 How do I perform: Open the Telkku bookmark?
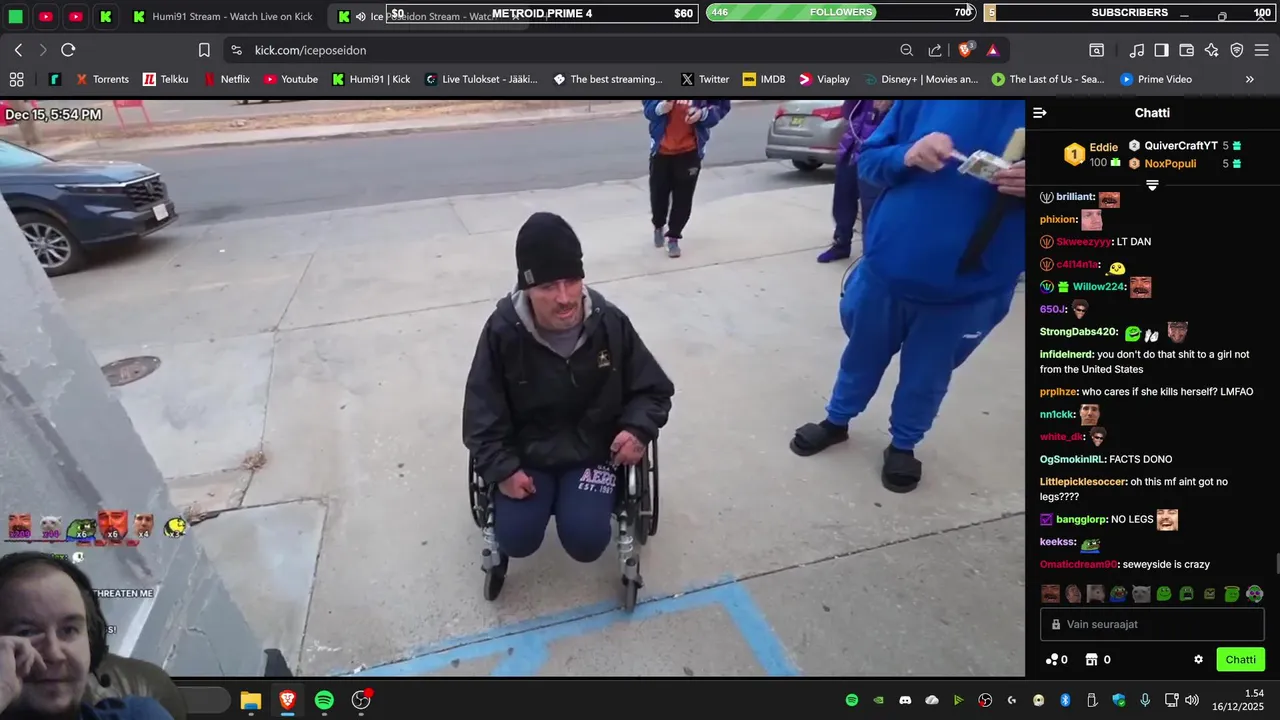[x=165, y=79]
